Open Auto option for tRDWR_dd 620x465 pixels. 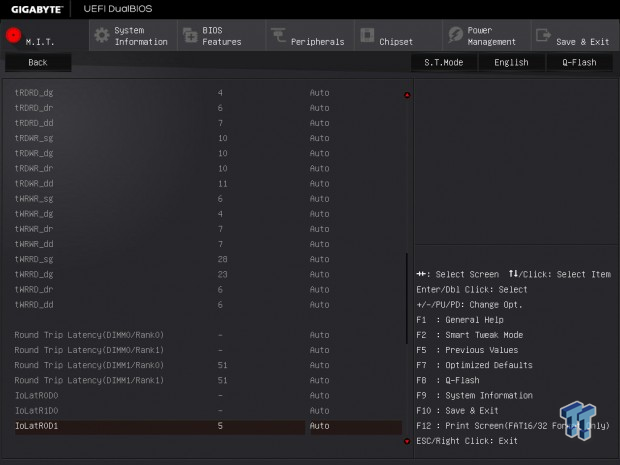[319, 183]
